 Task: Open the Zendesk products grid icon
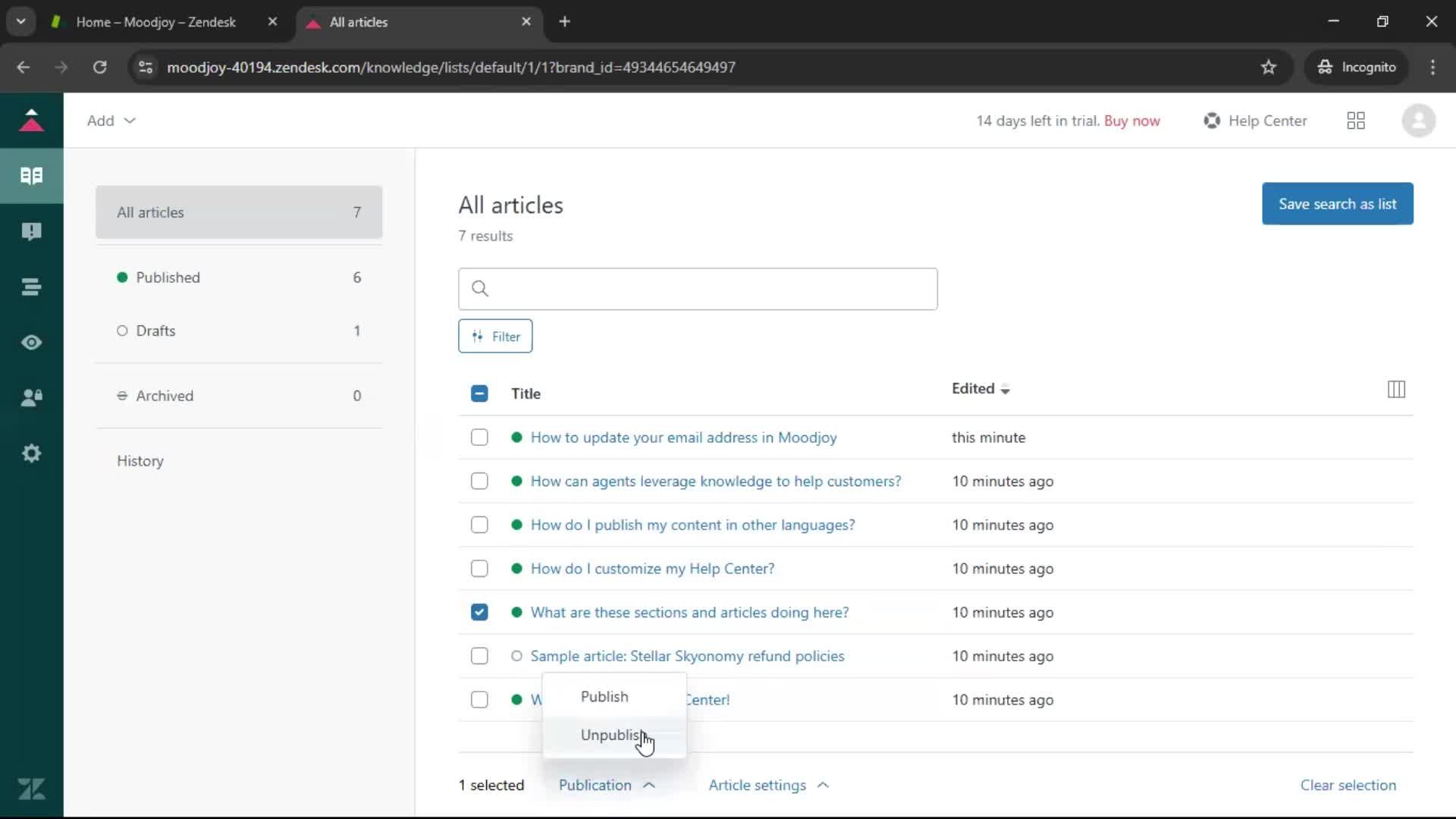(x=1356, y=121)
